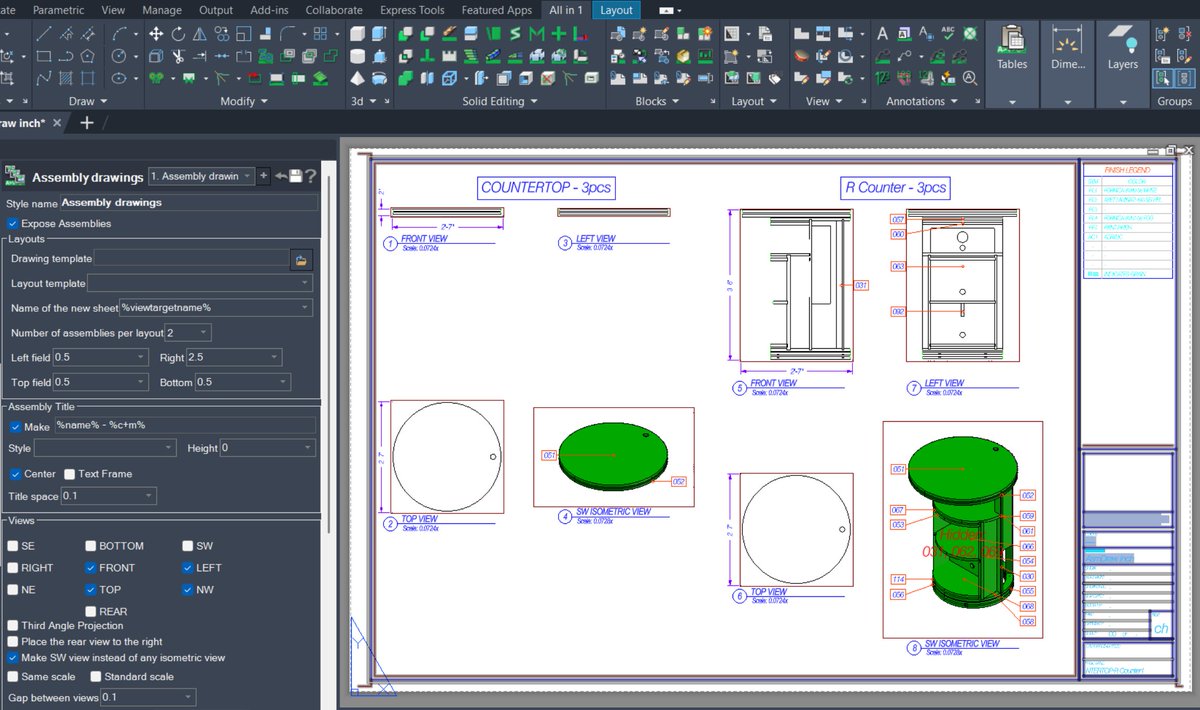The image size is (1200, 710).
Task: Open the Left field dropdown
Action: 103,357
